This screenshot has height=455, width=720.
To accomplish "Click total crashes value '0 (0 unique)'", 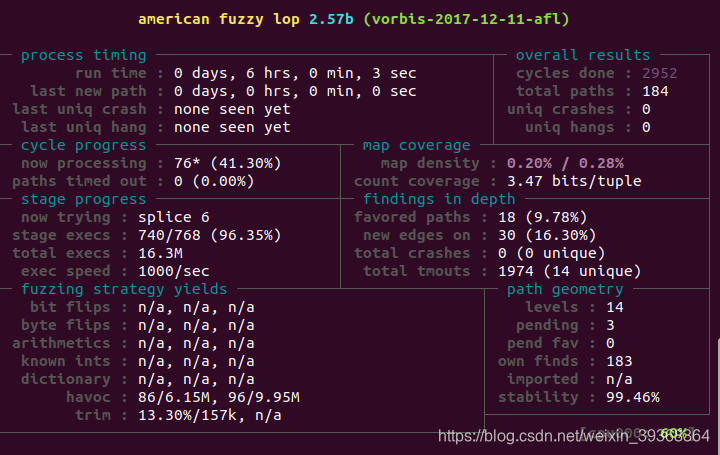I will tap(552, 253).
